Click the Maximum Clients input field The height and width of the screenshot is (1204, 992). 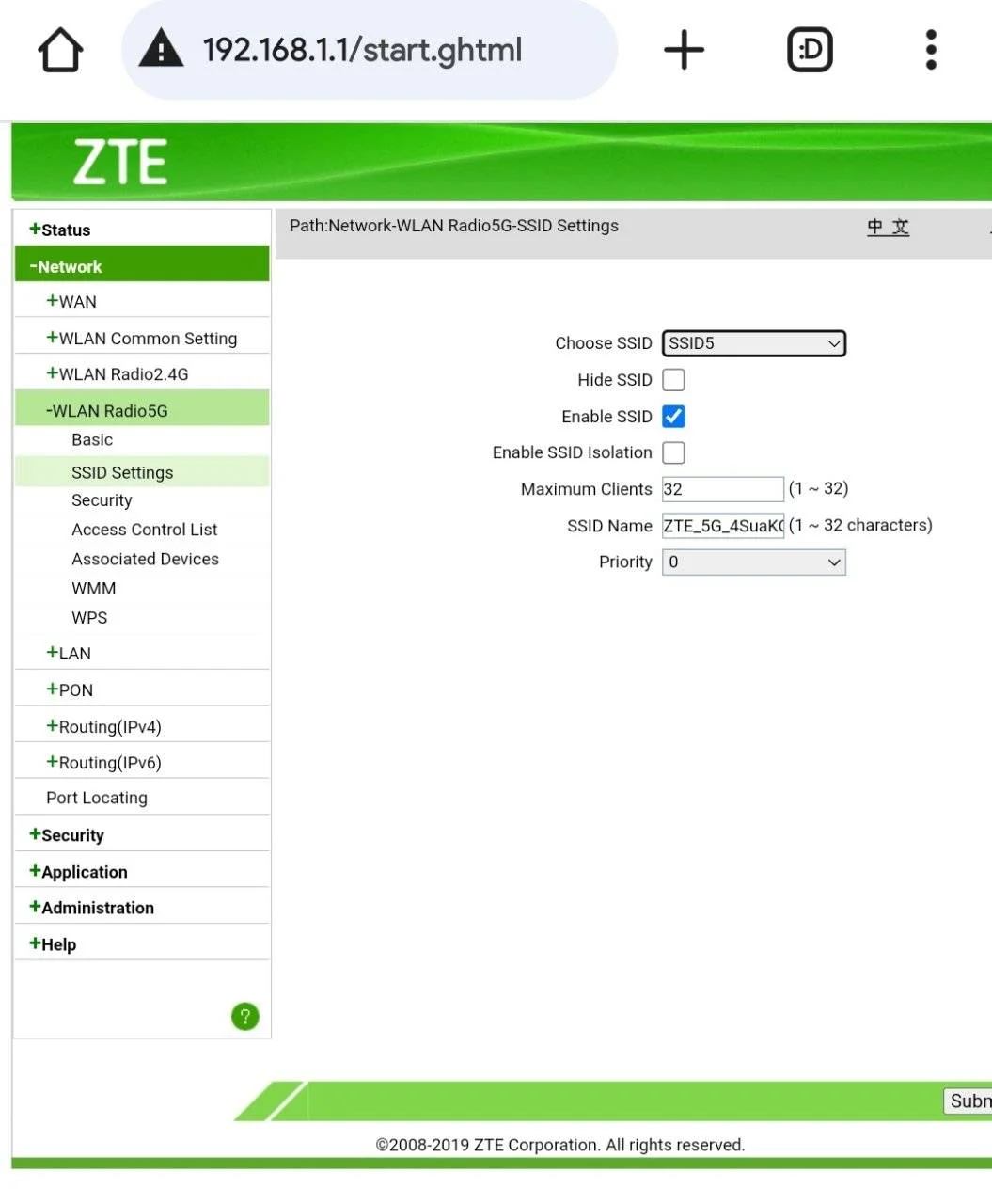pyautogui.click(x=723, y=489)
